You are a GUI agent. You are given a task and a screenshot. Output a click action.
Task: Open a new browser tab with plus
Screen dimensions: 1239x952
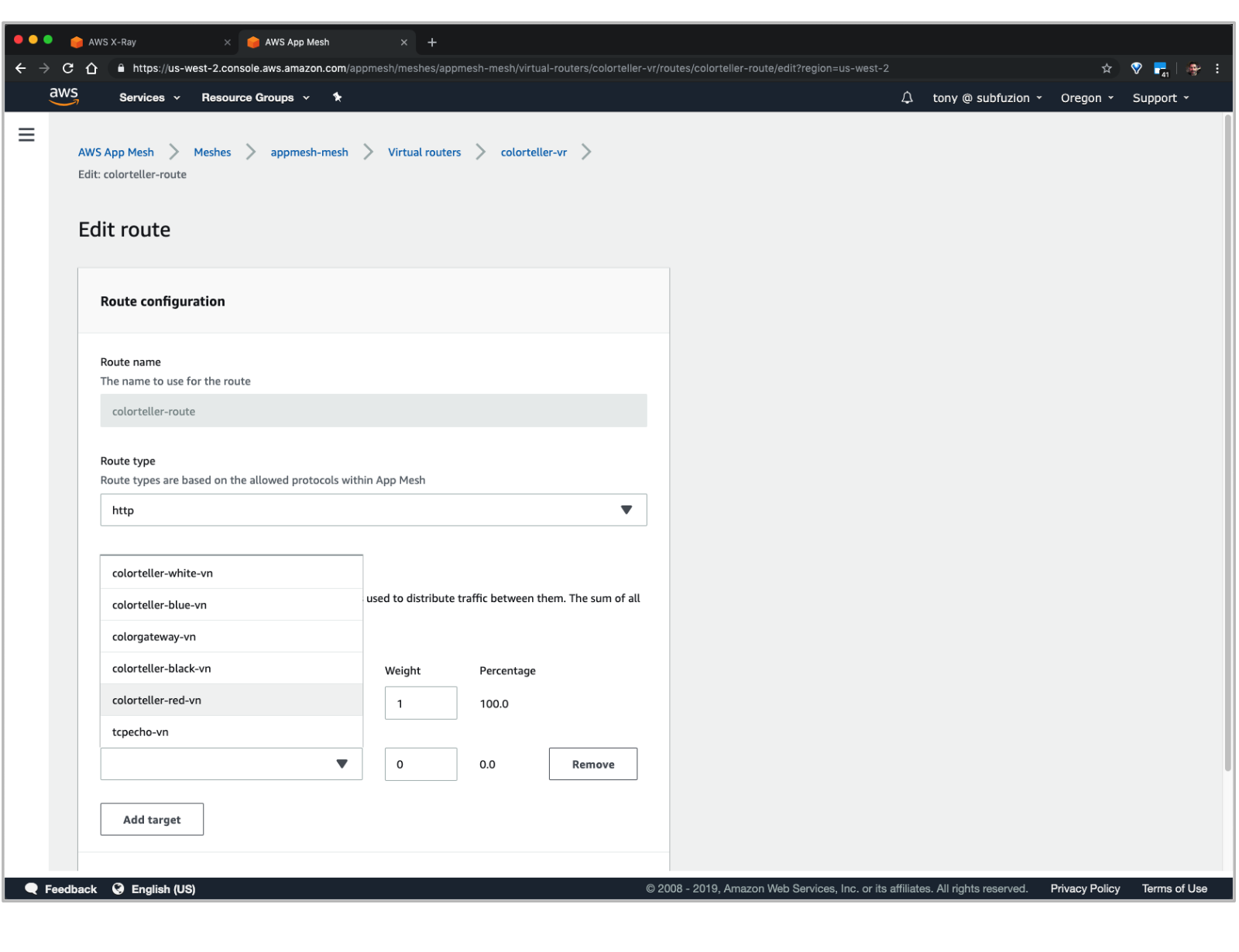(432, 42)
